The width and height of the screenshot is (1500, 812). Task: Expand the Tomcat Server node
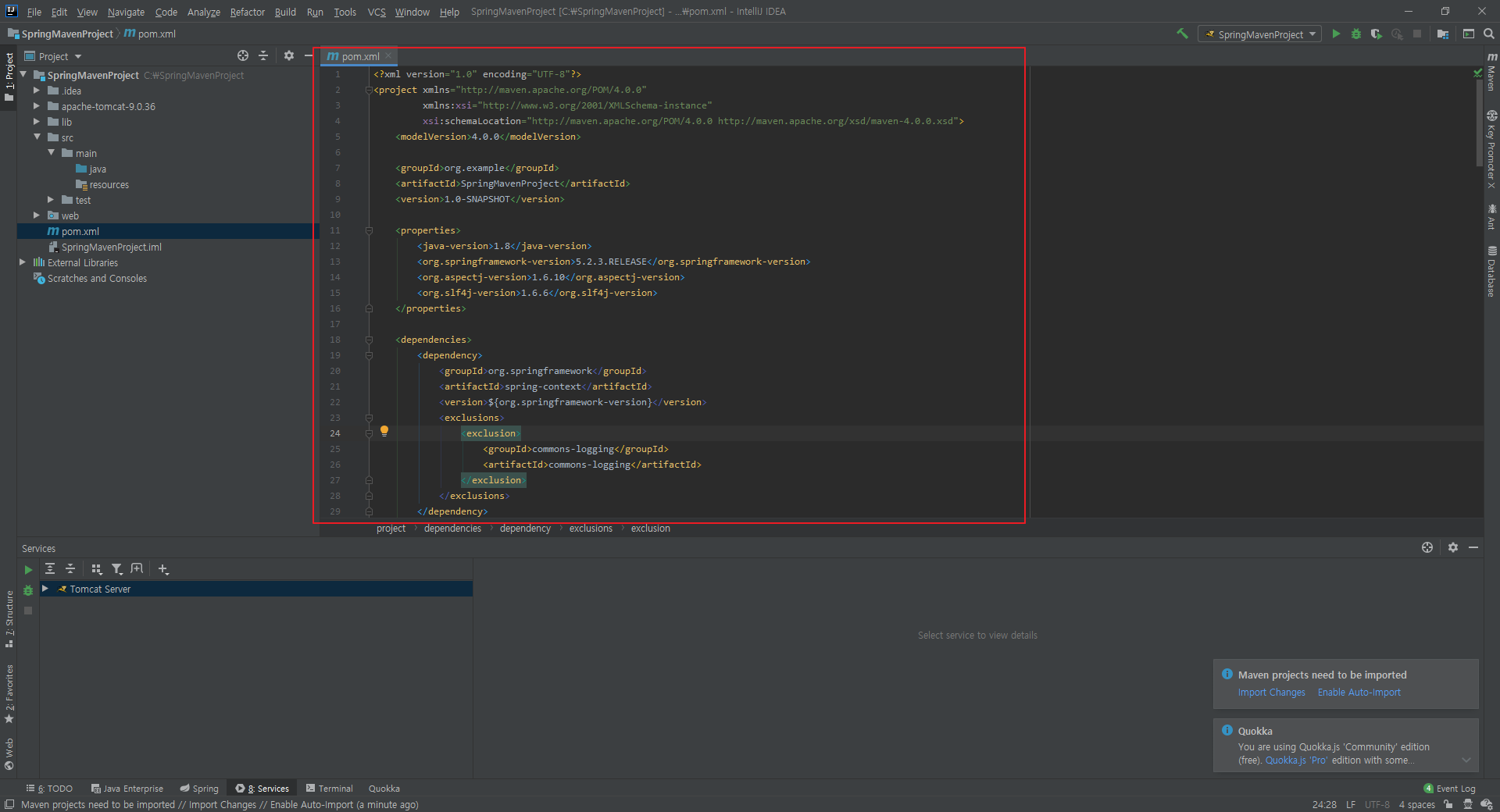(45, 589)
